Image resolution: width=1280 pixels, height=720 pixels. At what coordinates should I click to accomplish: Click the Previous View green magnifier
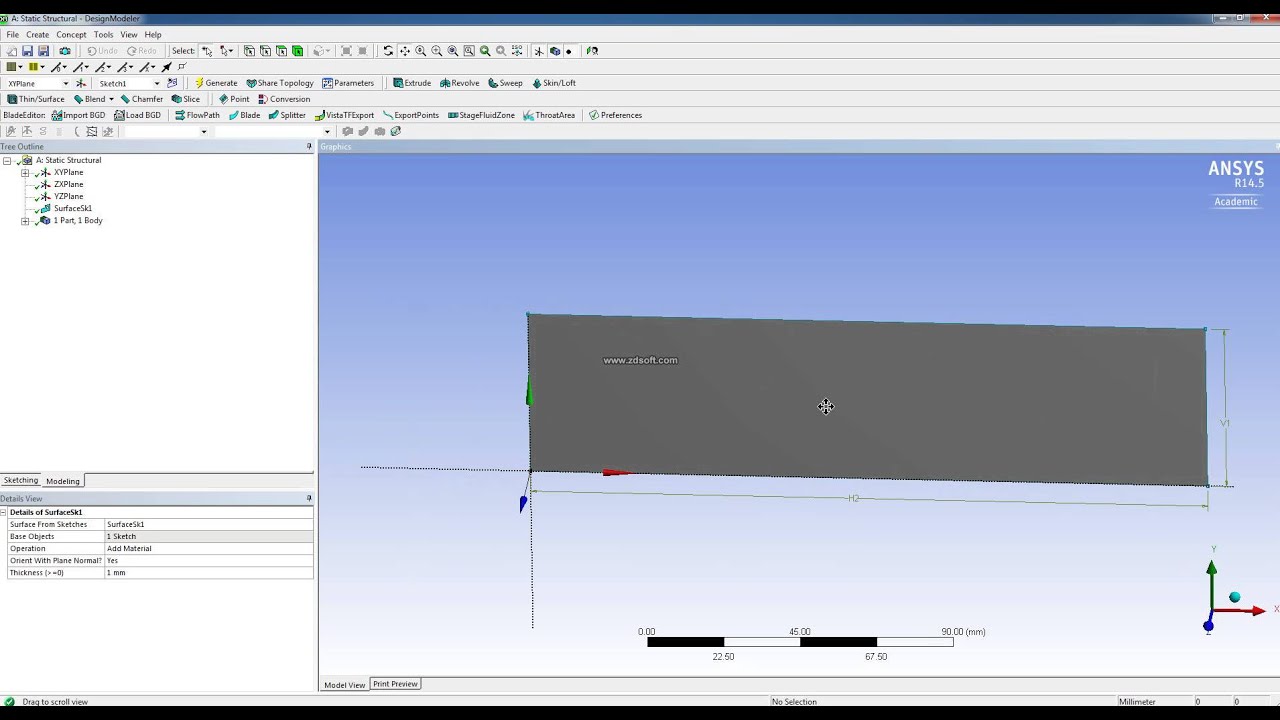484,51
